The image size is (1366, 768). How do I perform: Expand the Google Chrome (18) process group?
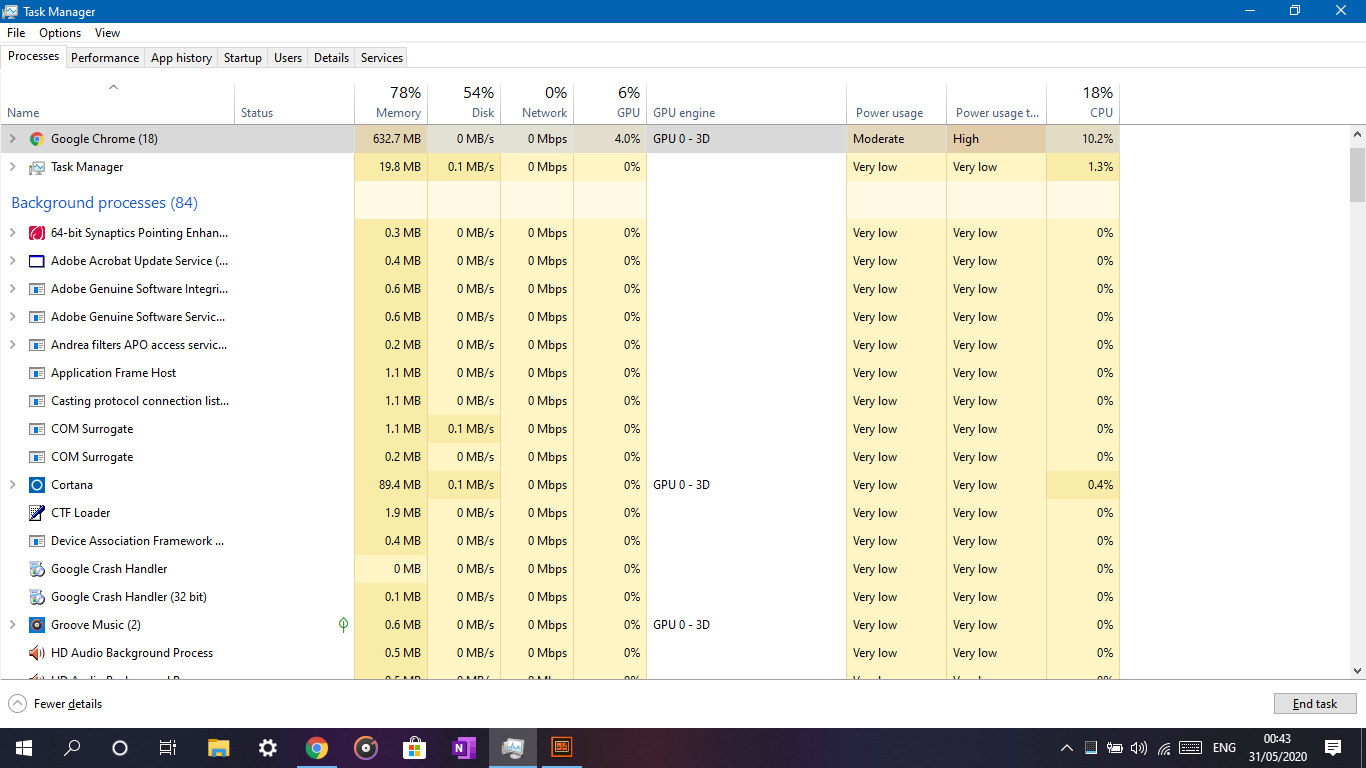coord(13,139)
